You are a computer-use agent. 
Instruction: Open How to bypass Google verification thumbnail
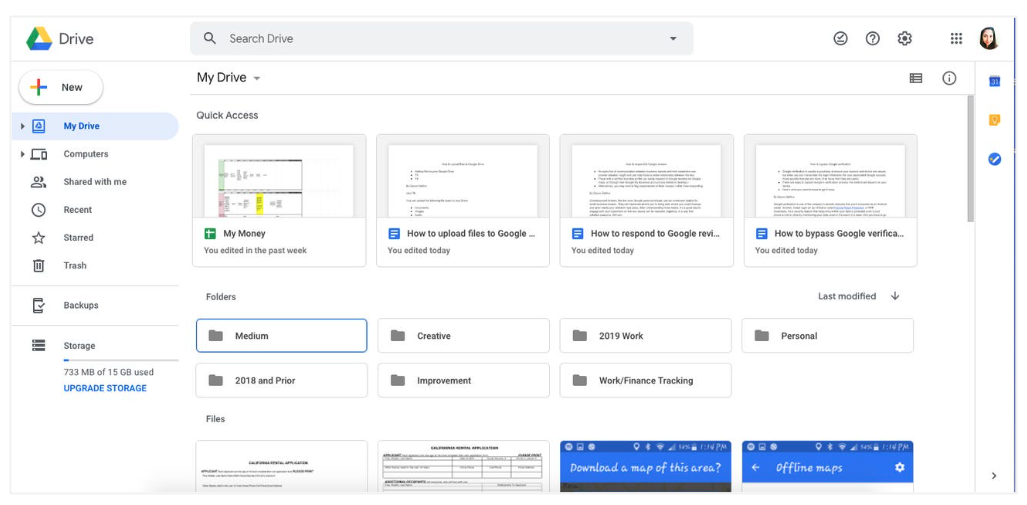(x=831, y=177)
